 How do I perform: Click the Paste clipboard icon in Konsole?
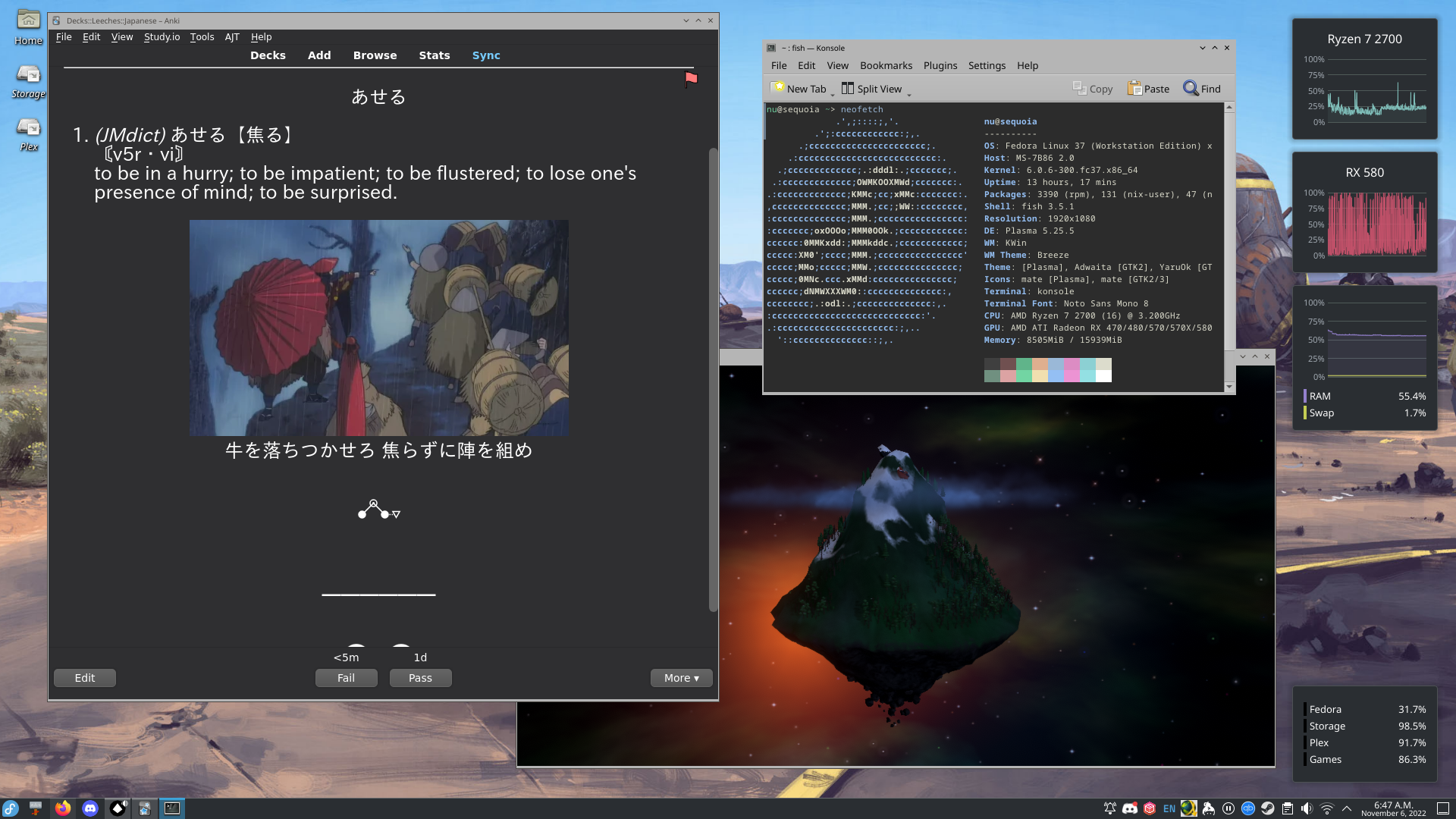tap(1134, 89)
